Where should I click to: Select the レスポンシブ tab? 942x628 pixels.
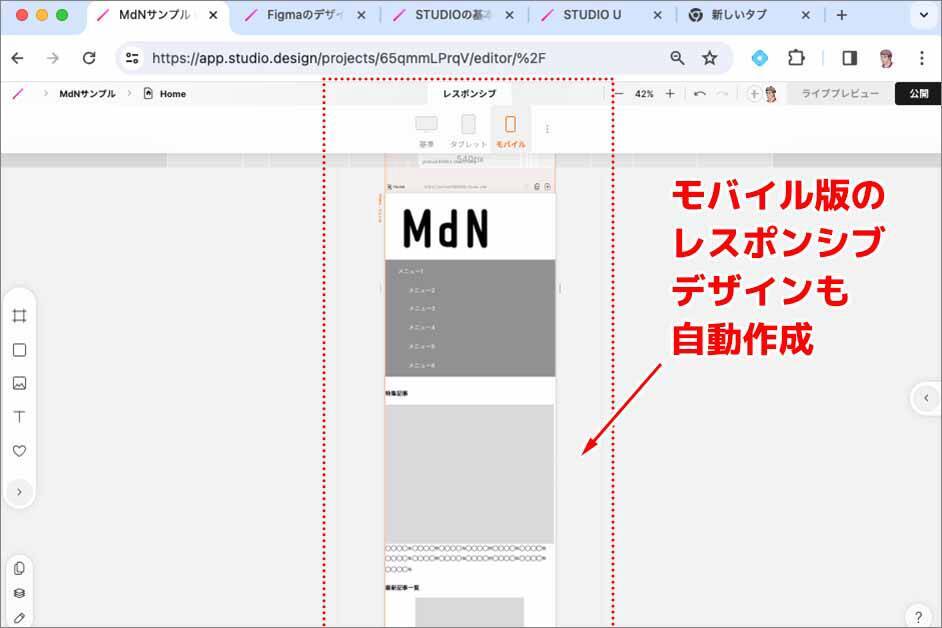[x=469, y=94]
